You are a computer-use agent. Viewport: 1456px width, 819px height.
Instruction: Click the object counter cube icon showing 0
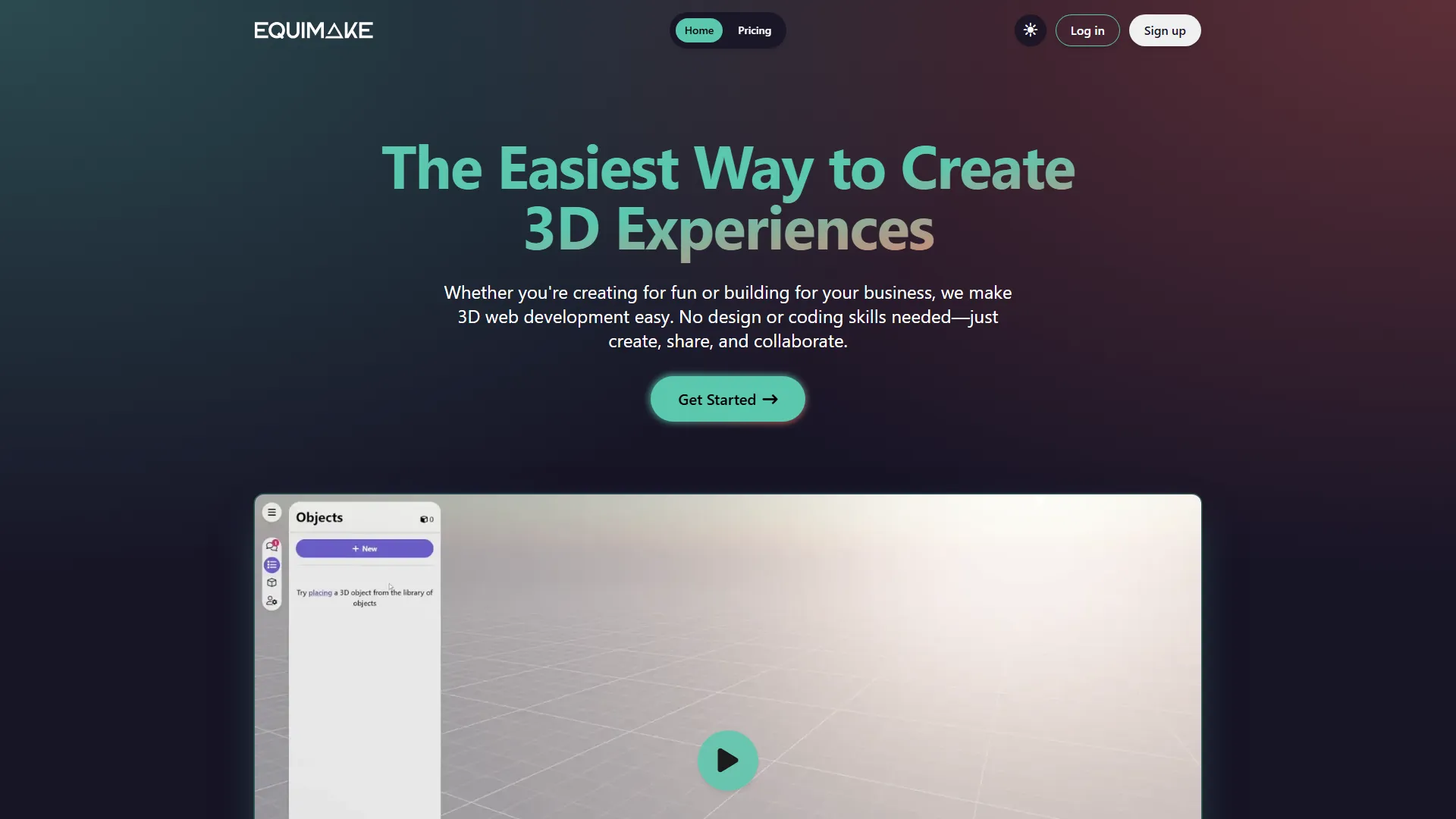[x=425, y=519]
